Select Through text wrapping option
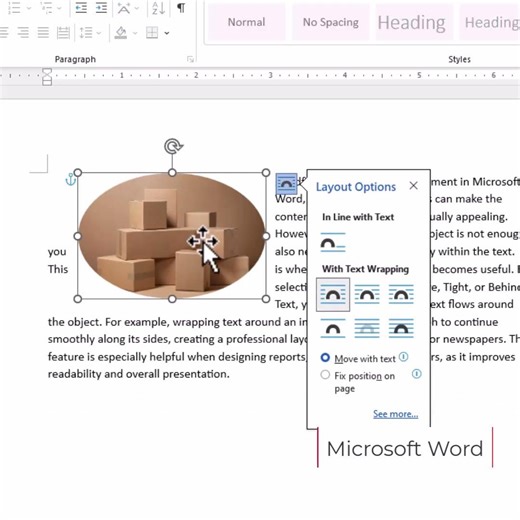This screenshot has height=520, width=520. [401, 294]
